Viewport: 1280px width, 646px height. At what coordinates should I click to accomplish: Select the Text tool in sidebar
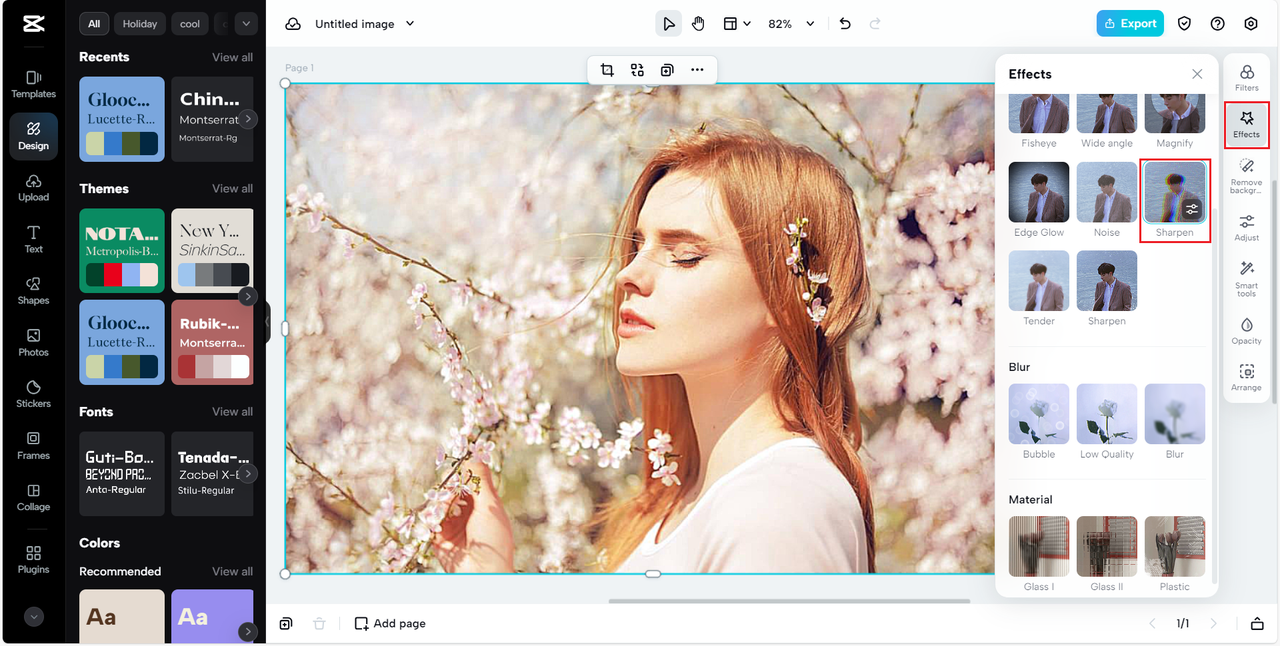33,239
